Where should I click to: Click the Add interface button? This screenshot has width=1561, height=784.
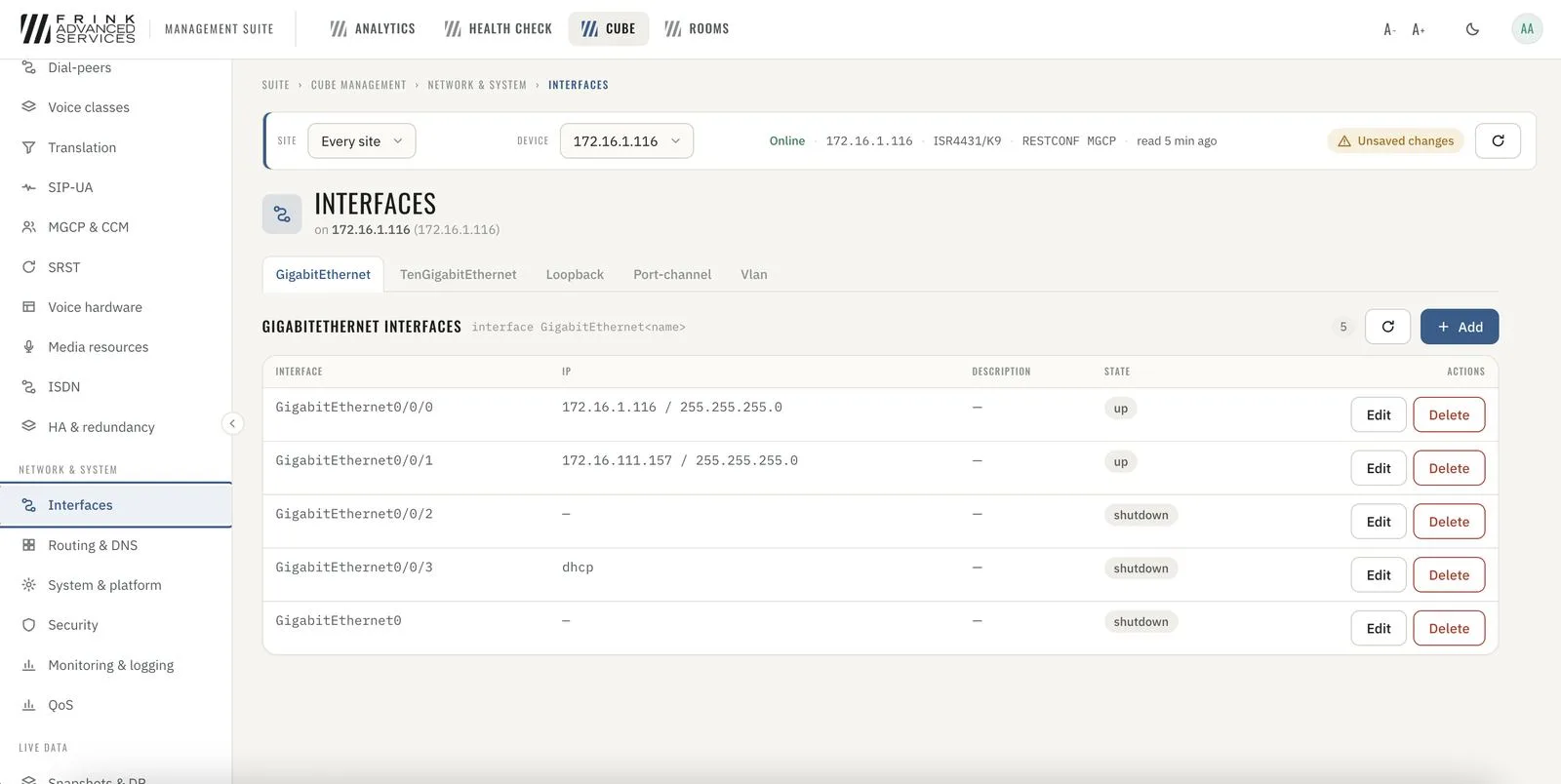[x=1460, y=327]
